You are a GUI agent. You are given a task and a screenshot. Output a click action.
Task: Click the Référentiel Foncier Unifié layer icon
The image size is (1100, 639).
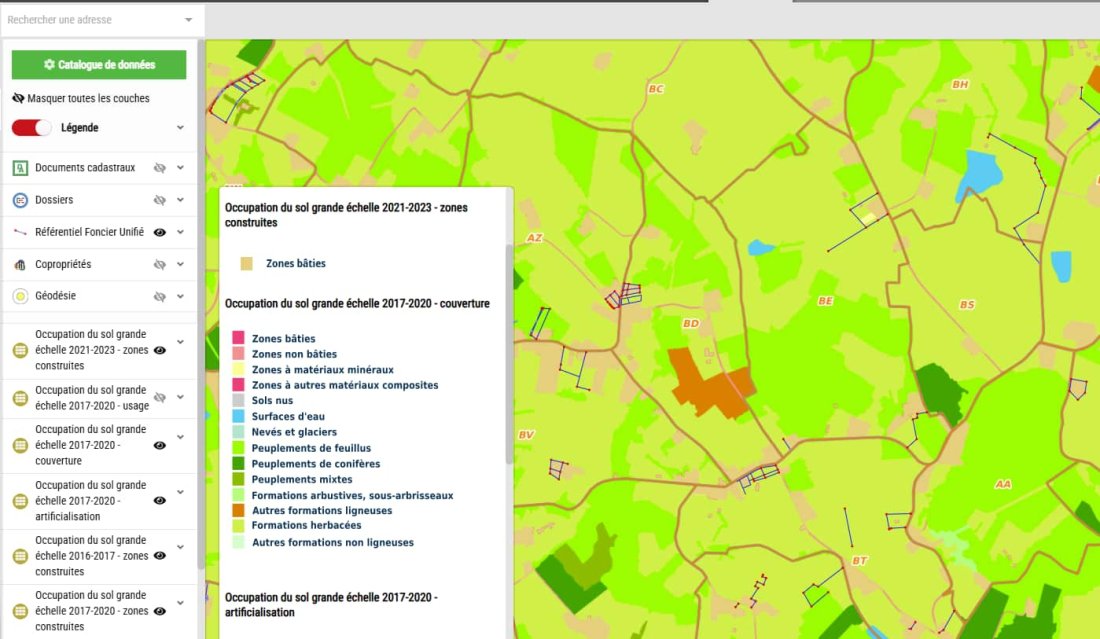click(x=20, y=232)
